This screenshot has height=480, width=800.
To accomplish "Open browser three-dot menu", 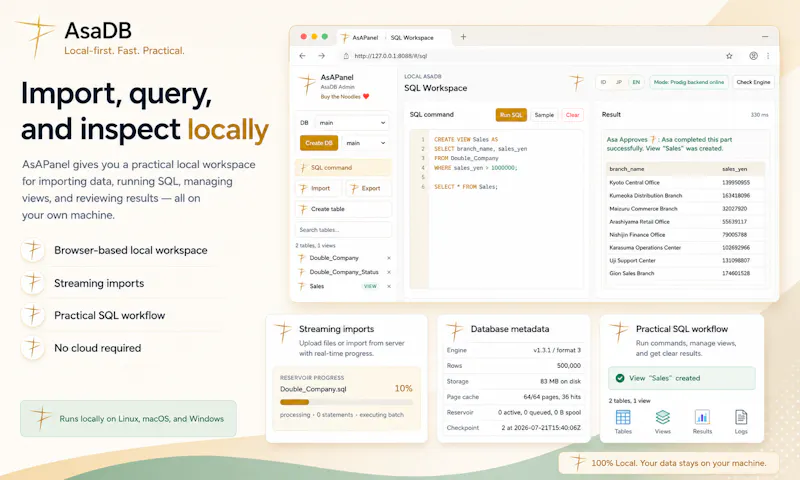I will [x=768, y=56].
